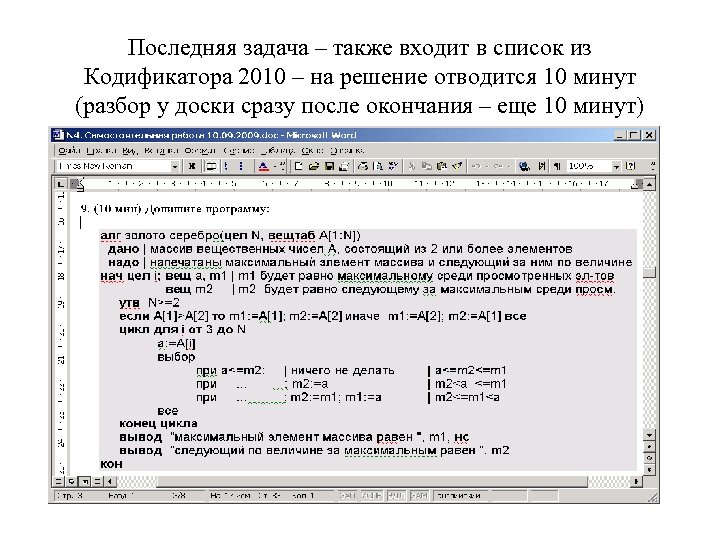This screenshot has height=540, width=720.
Task: Apply the red font color A button
Action: (x=264, y=166)
